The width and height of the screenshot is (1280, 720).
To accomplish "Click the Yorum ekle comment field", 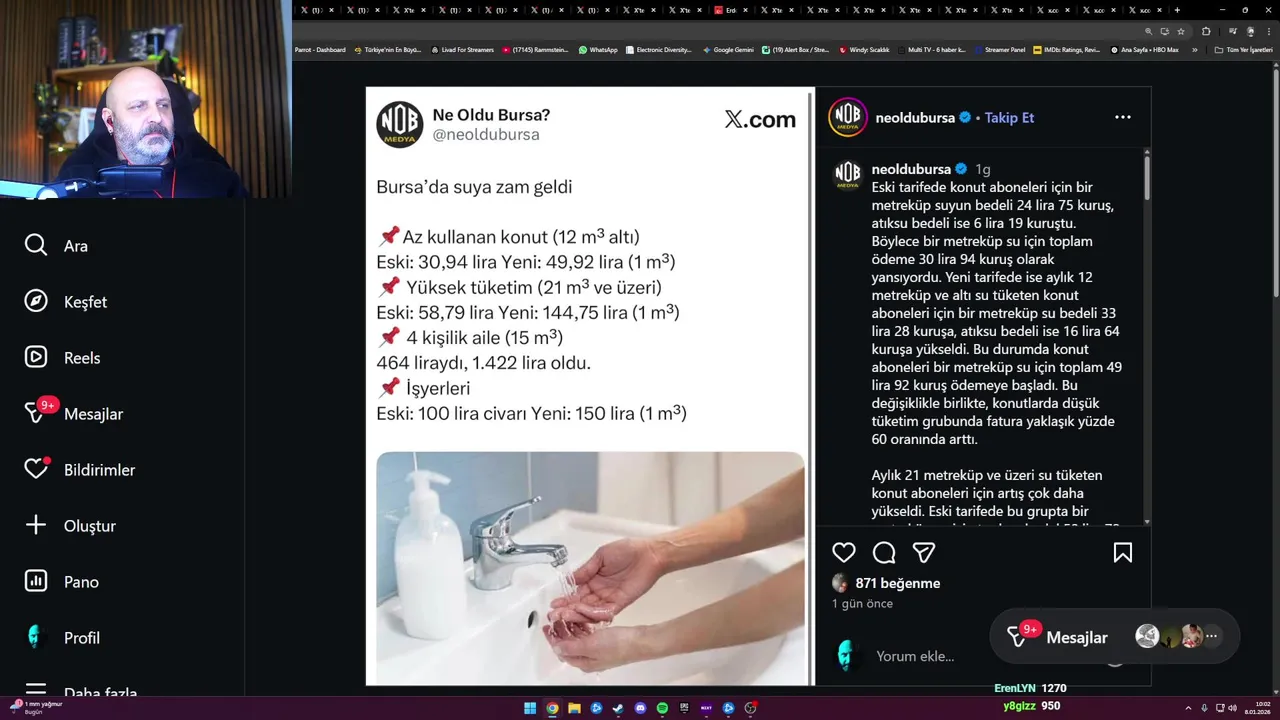I will coord(915,657).
